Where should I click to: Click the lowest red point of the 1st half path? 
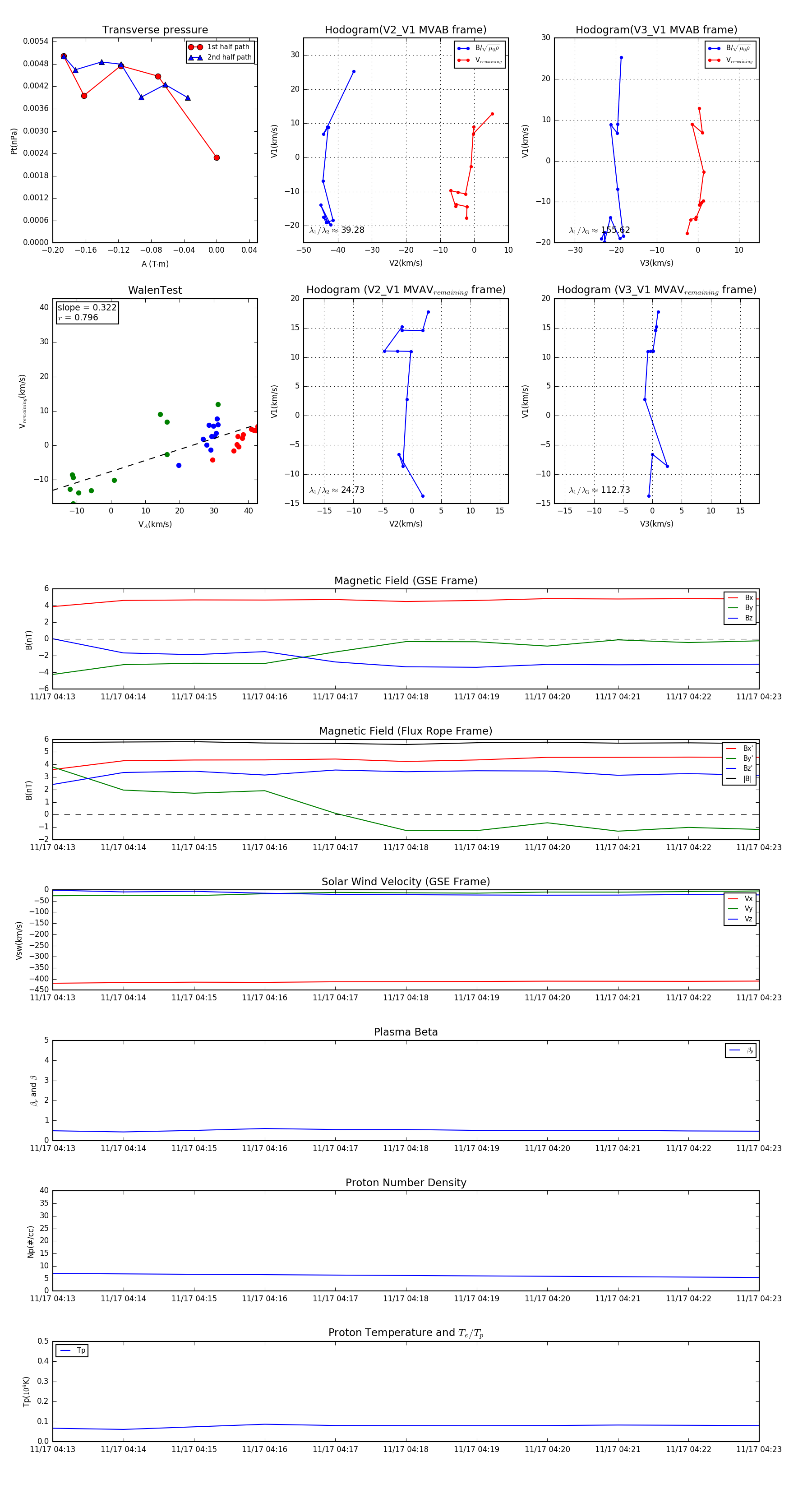tap(217, 157)
